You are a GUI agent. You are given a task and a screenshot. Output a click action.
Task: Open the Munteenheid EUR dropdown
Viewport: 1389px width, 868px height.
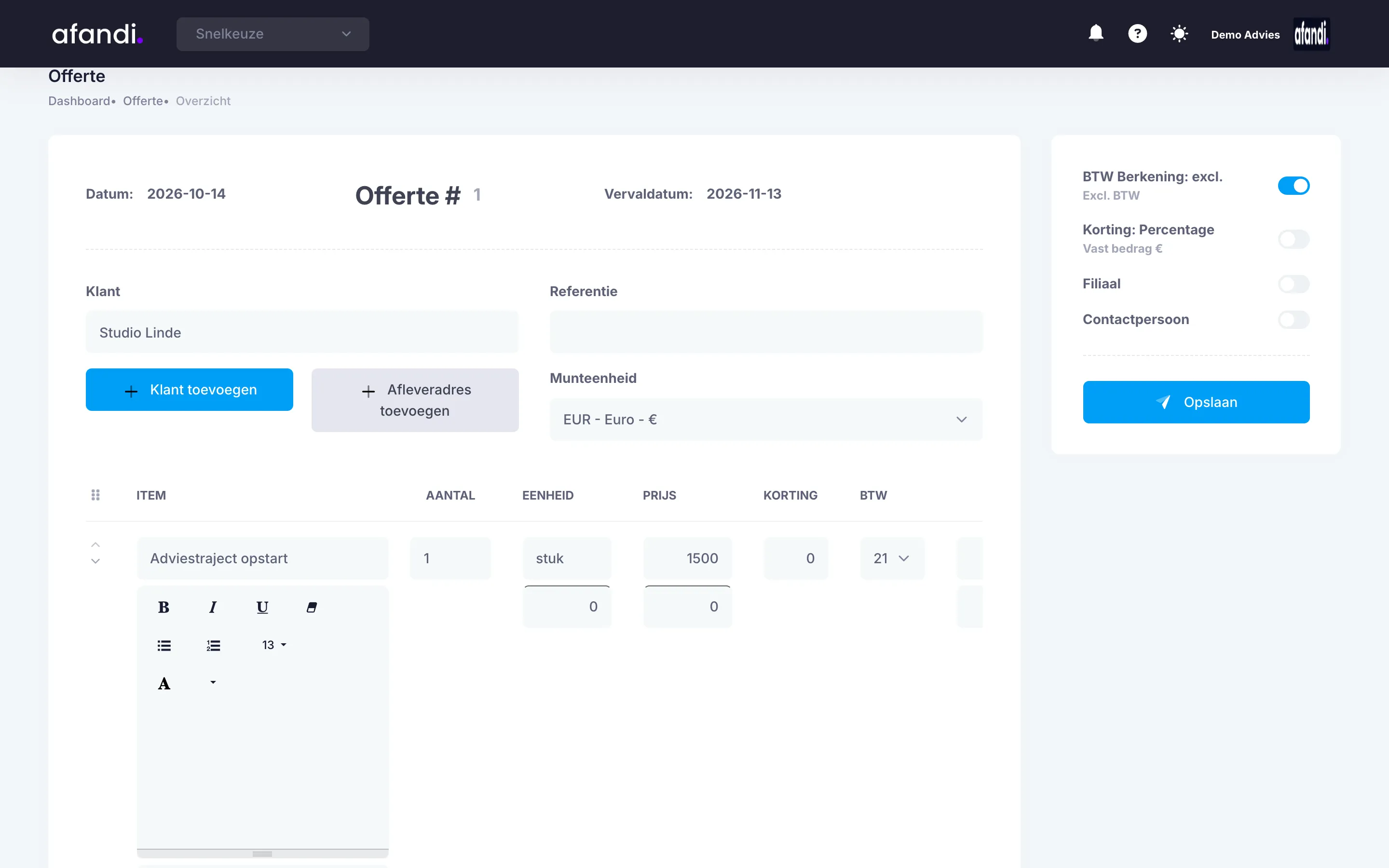(766, 419)
